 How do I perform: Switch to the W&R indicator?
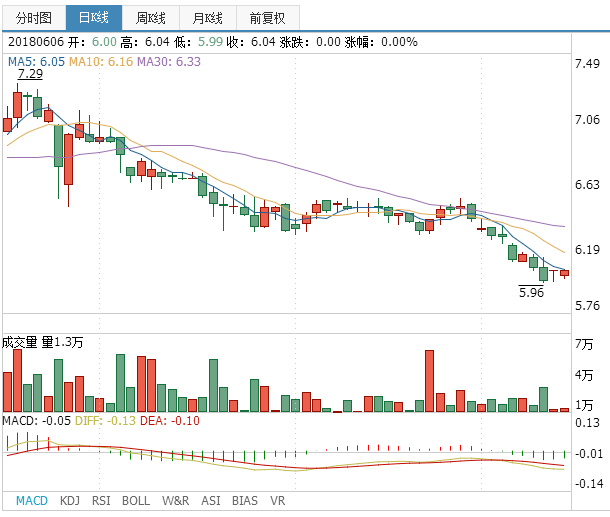click(x=175, y=500)
